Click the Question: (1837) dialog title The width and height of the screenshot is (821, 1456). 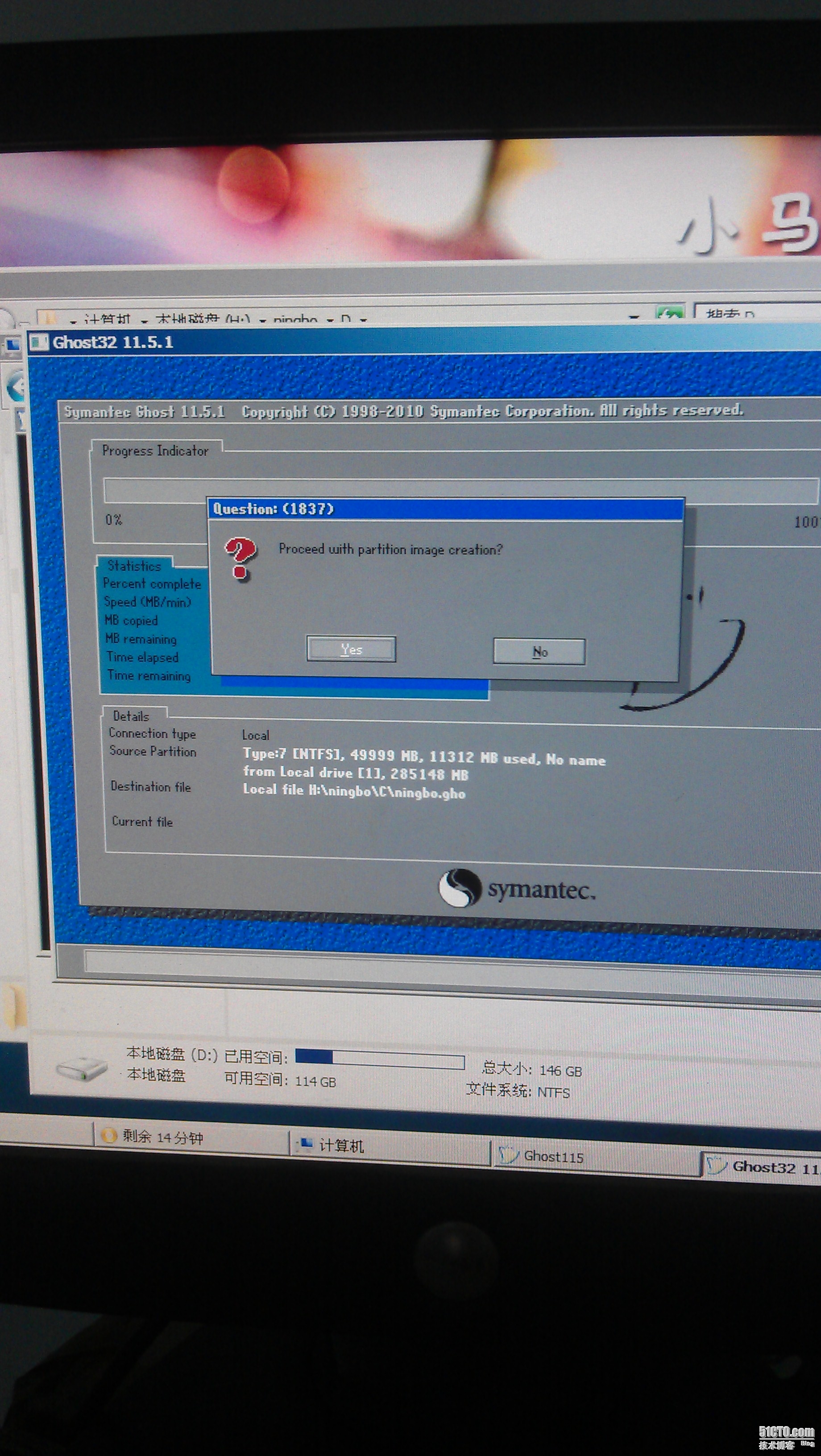pyautogui.click(x=274, y=509)
